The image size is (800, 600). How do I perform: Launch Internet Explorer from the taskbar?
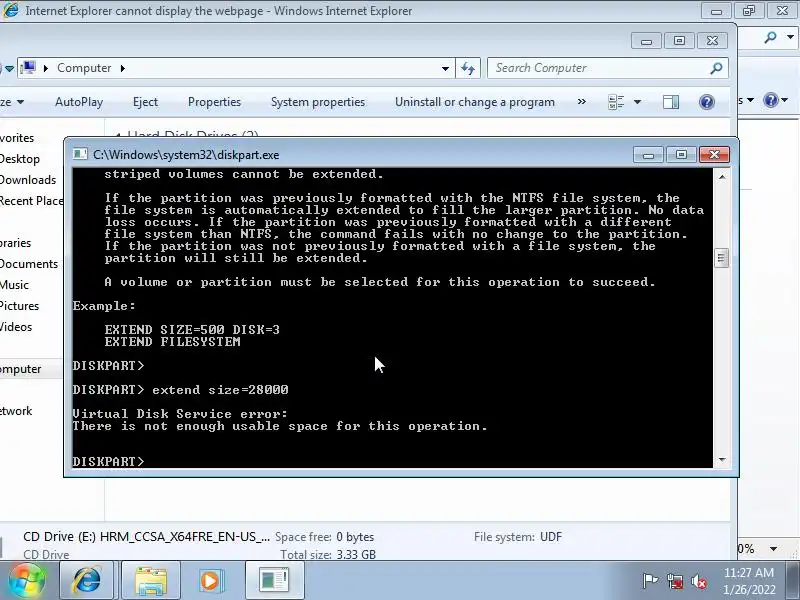[87, 581]
